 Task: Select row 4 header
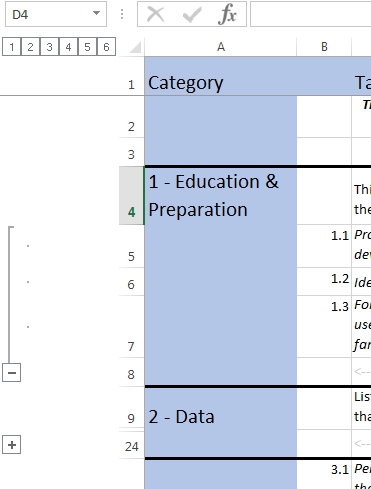click(131, 195)
